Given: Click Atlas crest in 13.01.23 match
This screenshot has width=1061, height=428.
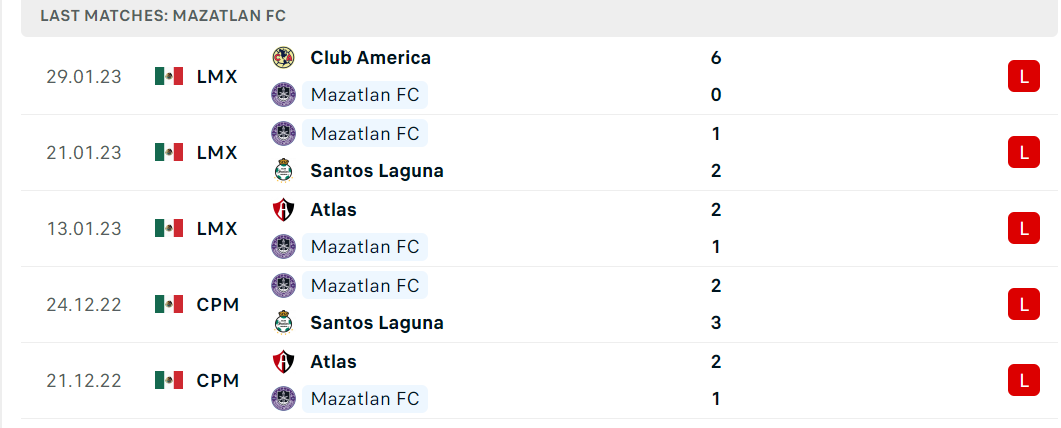Looking at the screenshot, I should click(284, 210).
